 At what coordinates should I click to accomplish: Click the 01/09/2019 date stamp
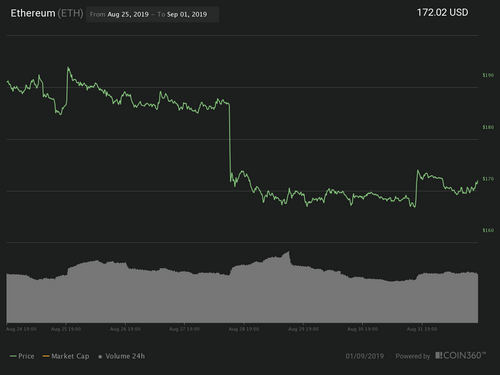coord(365,356)
